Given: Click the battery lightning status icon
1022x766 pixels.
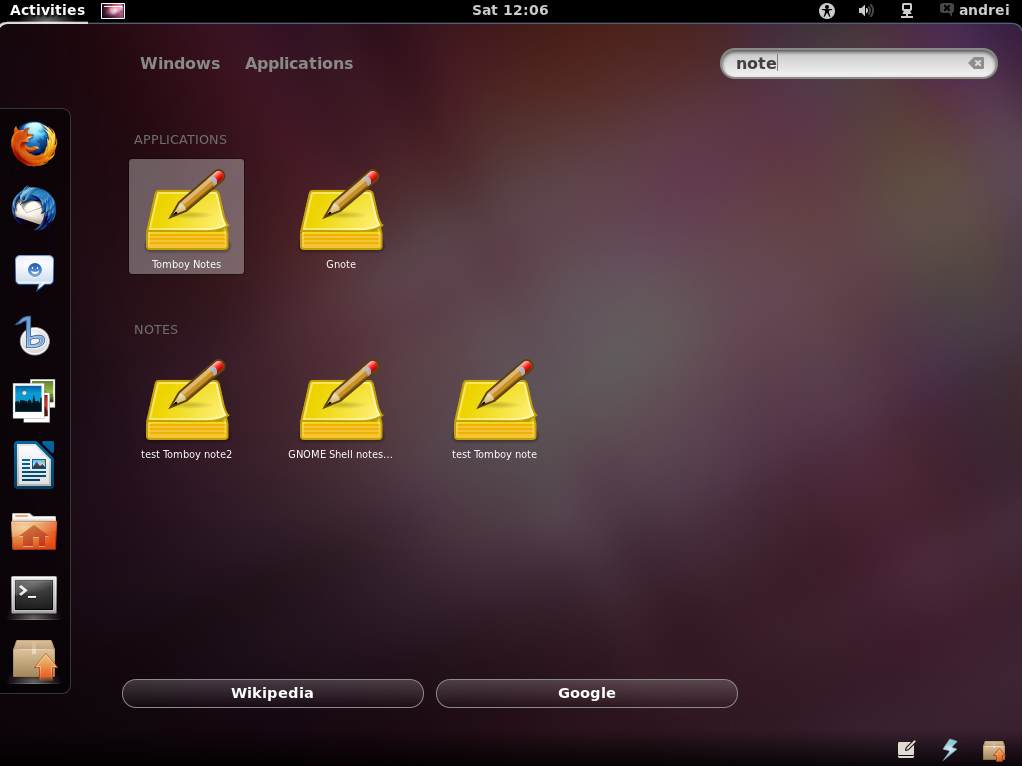Looking at the screenshot, I should point(950,748).
